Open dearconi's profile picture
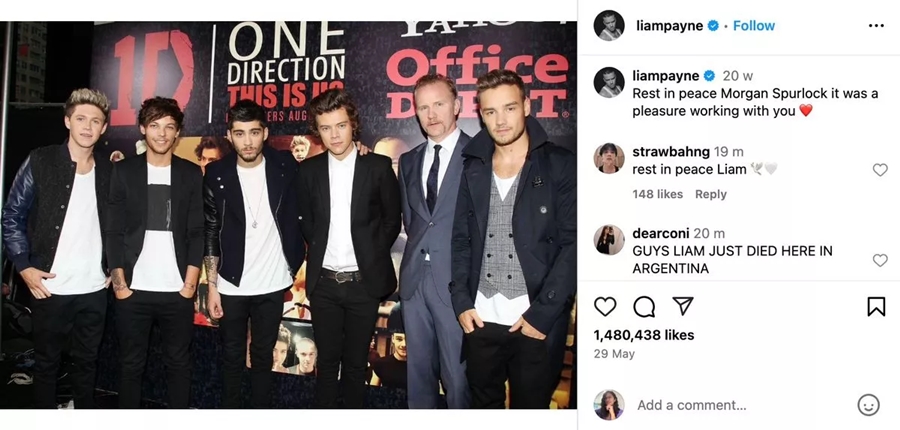 [x=609, y=240]
